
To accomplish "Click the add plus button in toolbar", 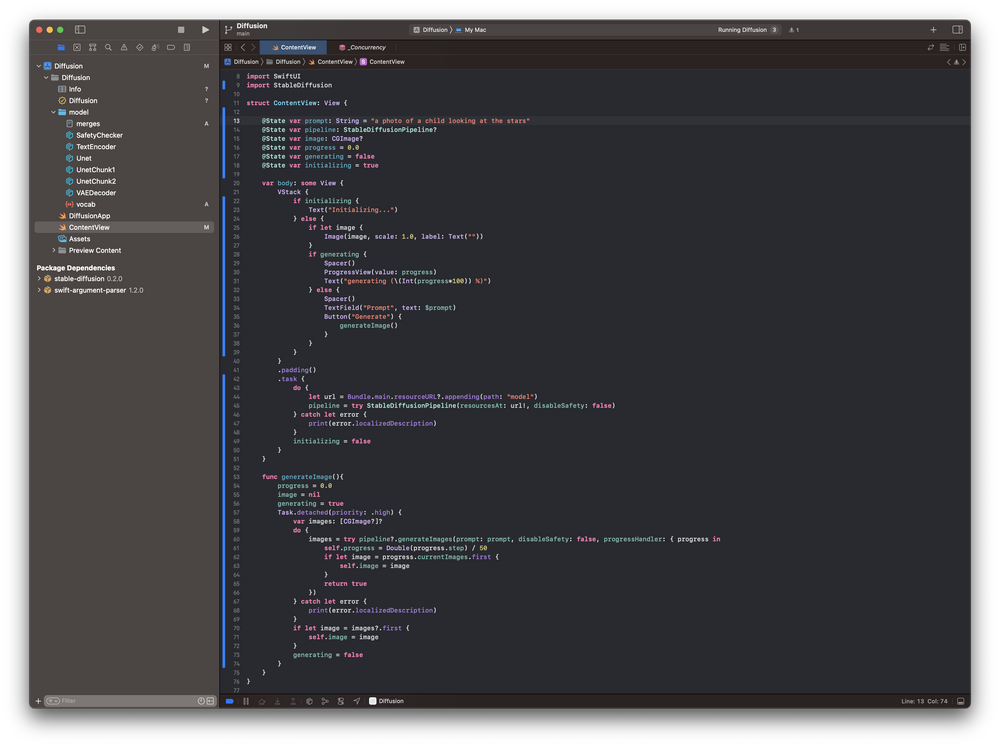I will coord(933,30).
